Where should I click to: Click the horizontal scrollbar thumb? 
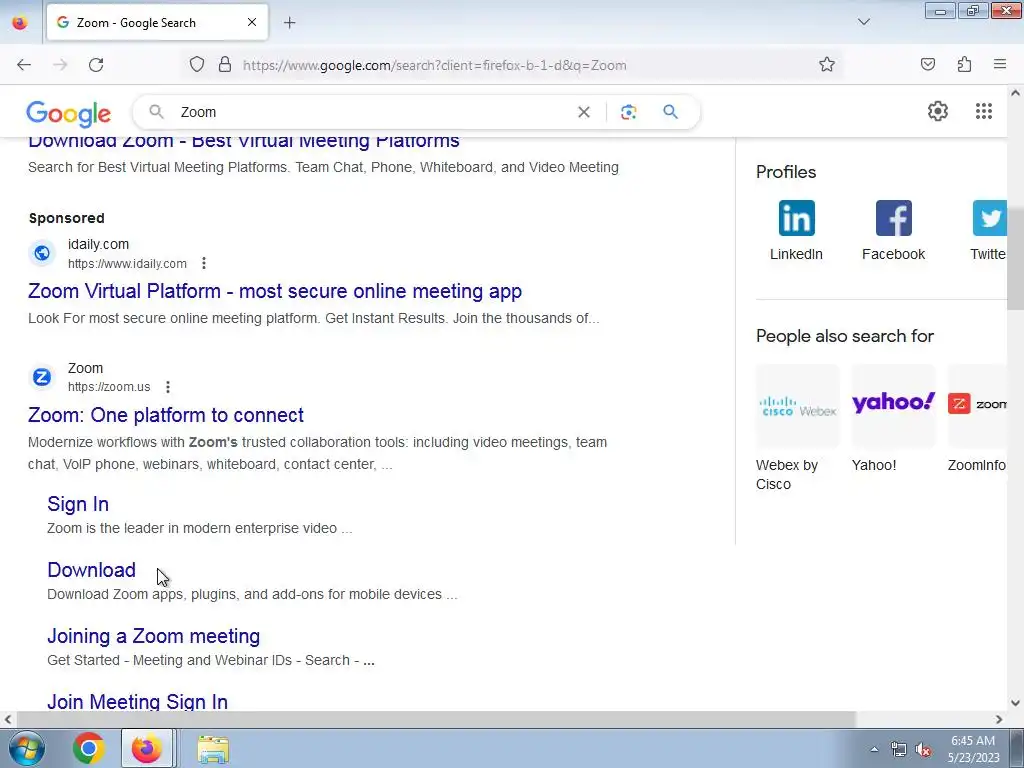(434, 719)
